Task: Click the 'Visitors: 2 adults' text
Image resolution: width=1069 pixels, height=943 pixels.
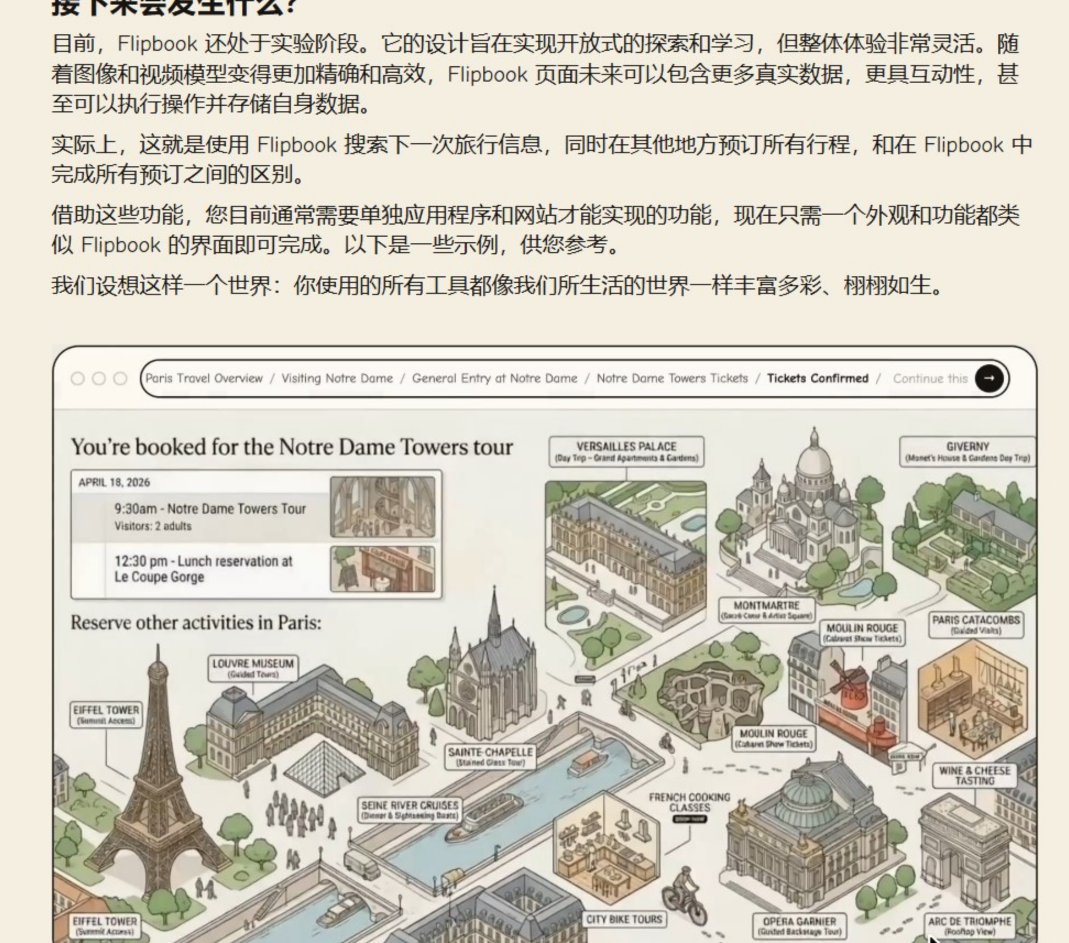Action: (153, 526)
